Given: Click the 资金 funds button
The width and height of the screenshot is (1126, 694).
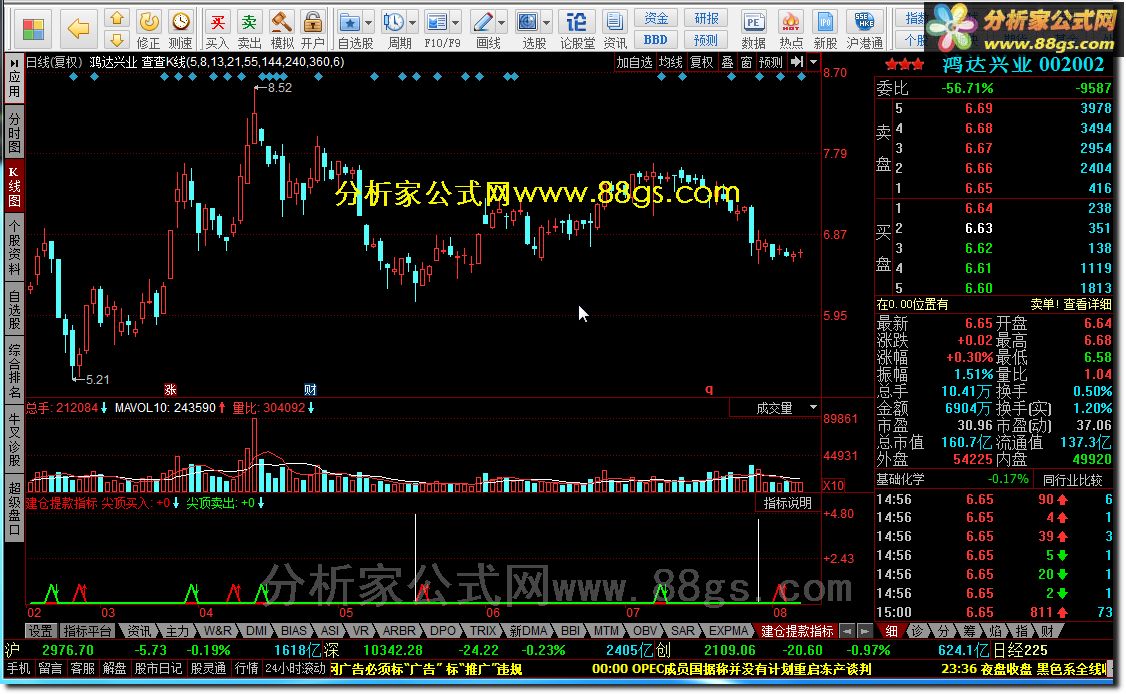Looking at the screenshot, I should (656, 18).
